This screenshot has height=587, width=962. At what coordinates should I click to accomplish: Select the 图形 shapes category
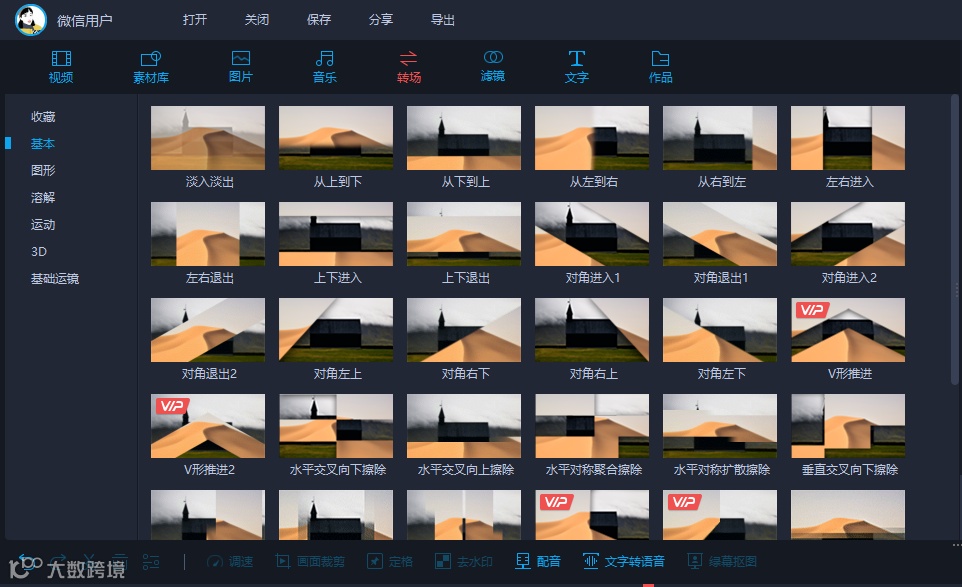[x=43, y=171]
